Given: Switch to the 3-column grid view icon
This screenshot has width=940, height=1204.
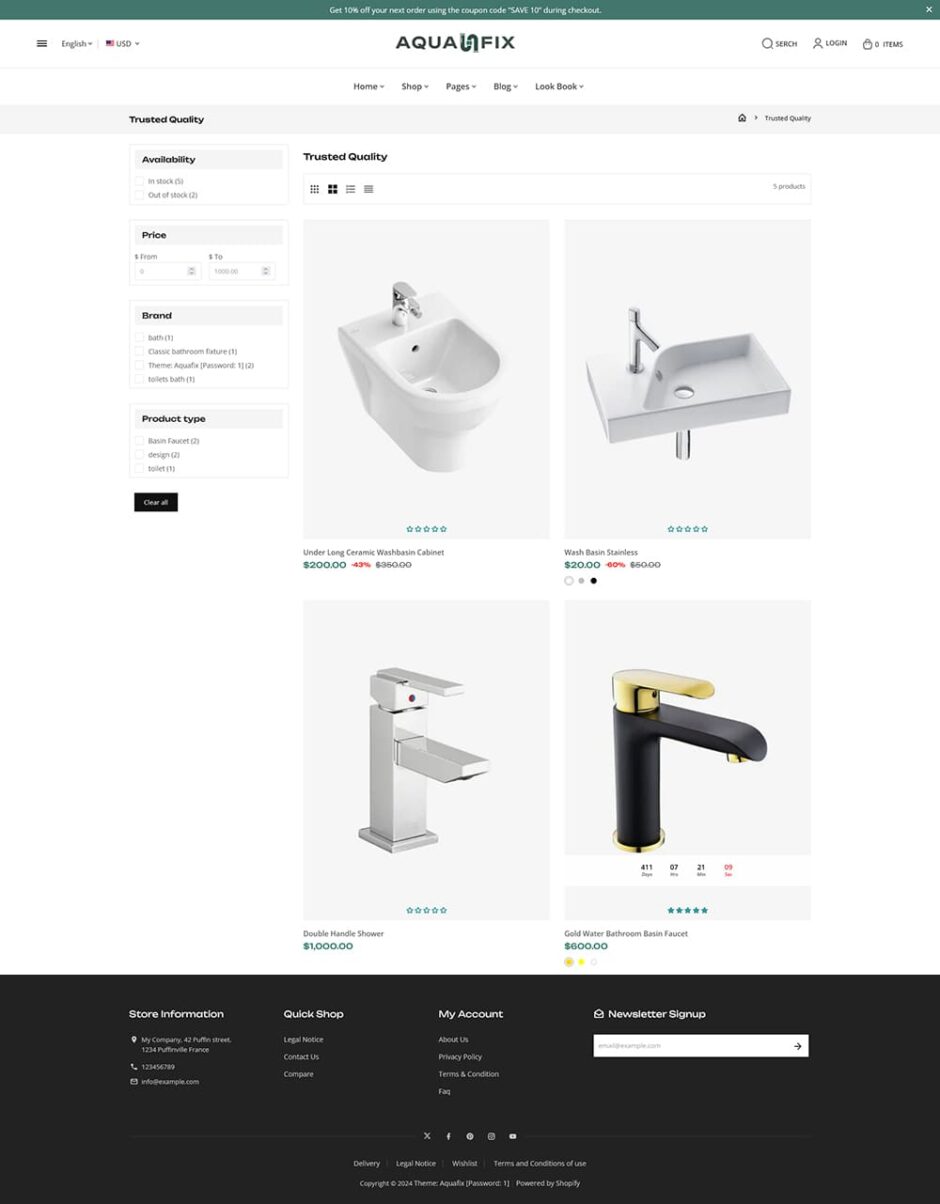Looking at the screenshot, I should (314, 189).
